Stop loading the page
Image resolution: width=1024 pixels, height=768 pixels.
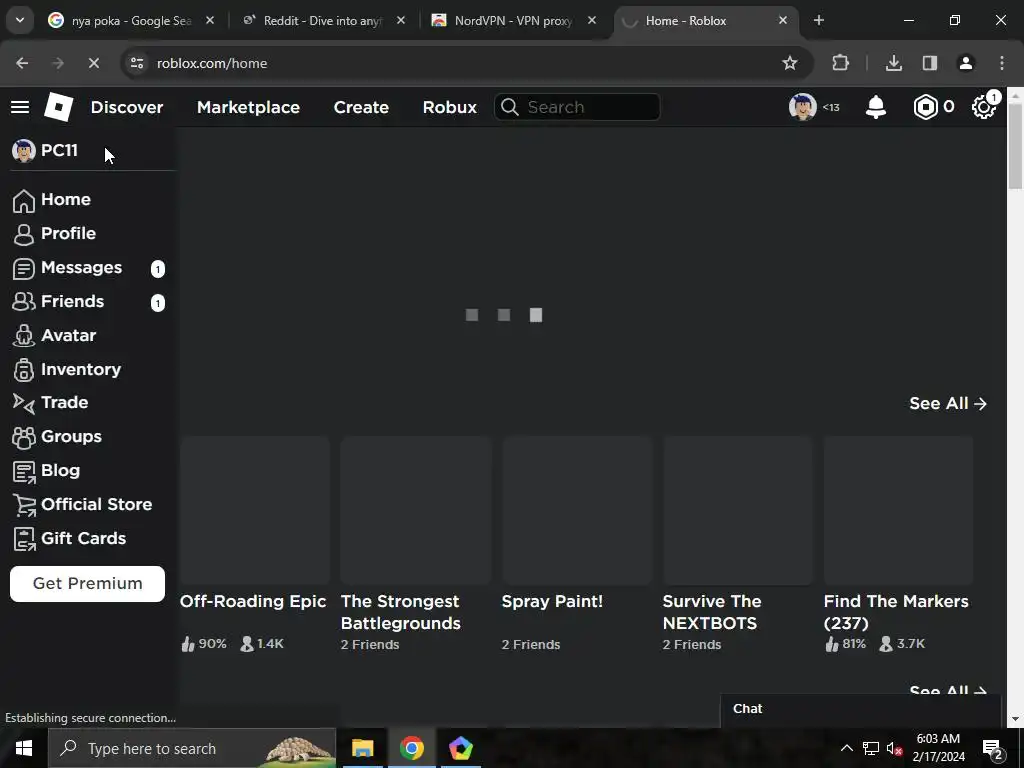[x=93, y=63]
